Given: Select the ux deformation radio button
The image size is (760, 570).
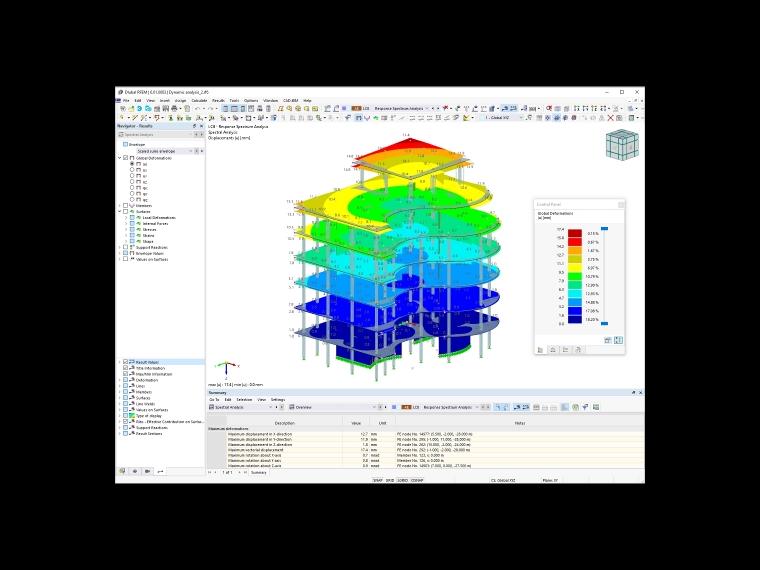Looking at the screenshot, I should pyautogui.click(x=132, y=170).
